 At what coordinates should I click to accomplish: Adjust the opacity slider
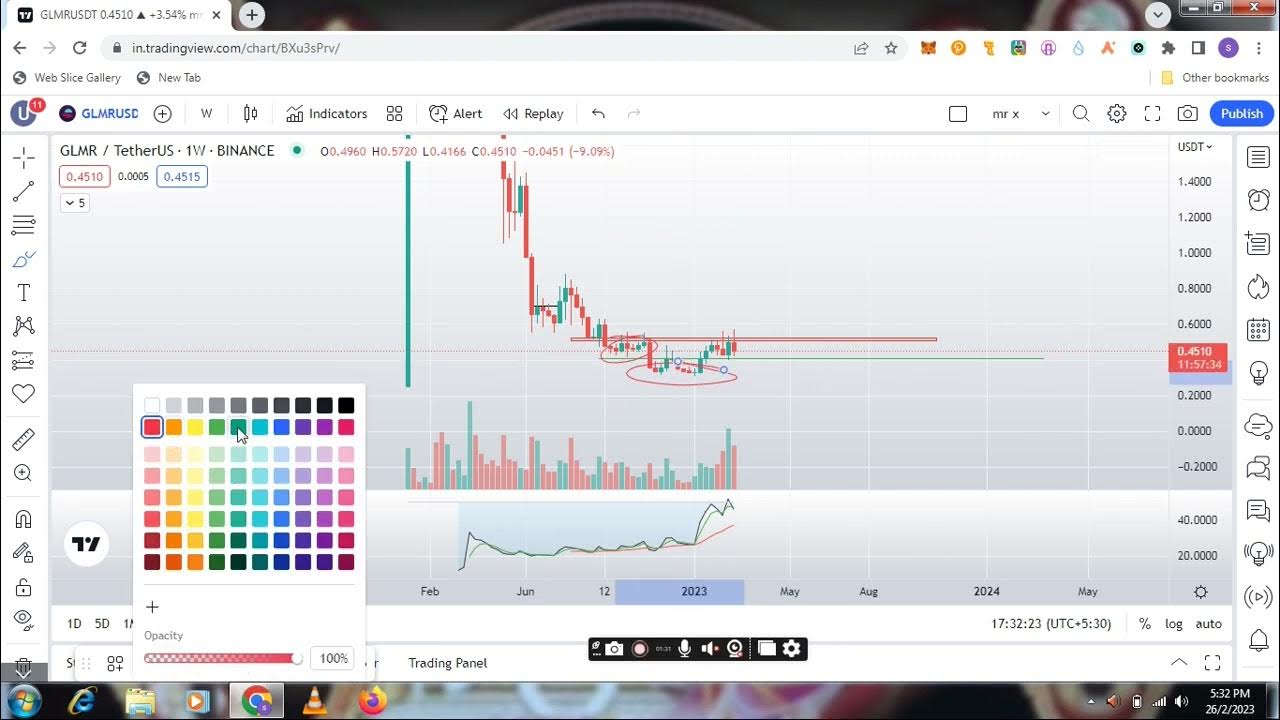pos(223,658)
